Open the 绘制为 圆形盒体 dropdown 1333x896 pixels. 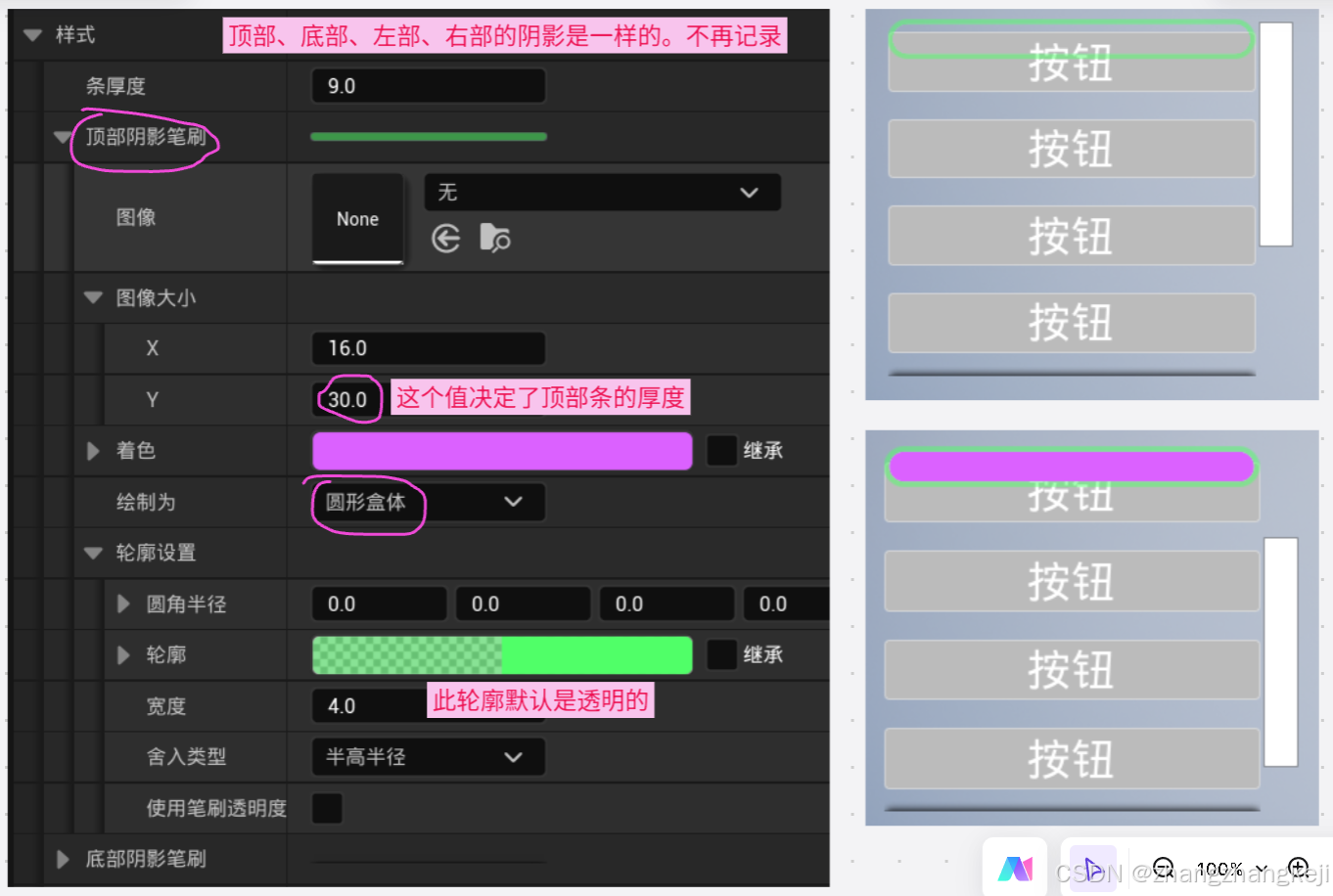pos(428,502)
